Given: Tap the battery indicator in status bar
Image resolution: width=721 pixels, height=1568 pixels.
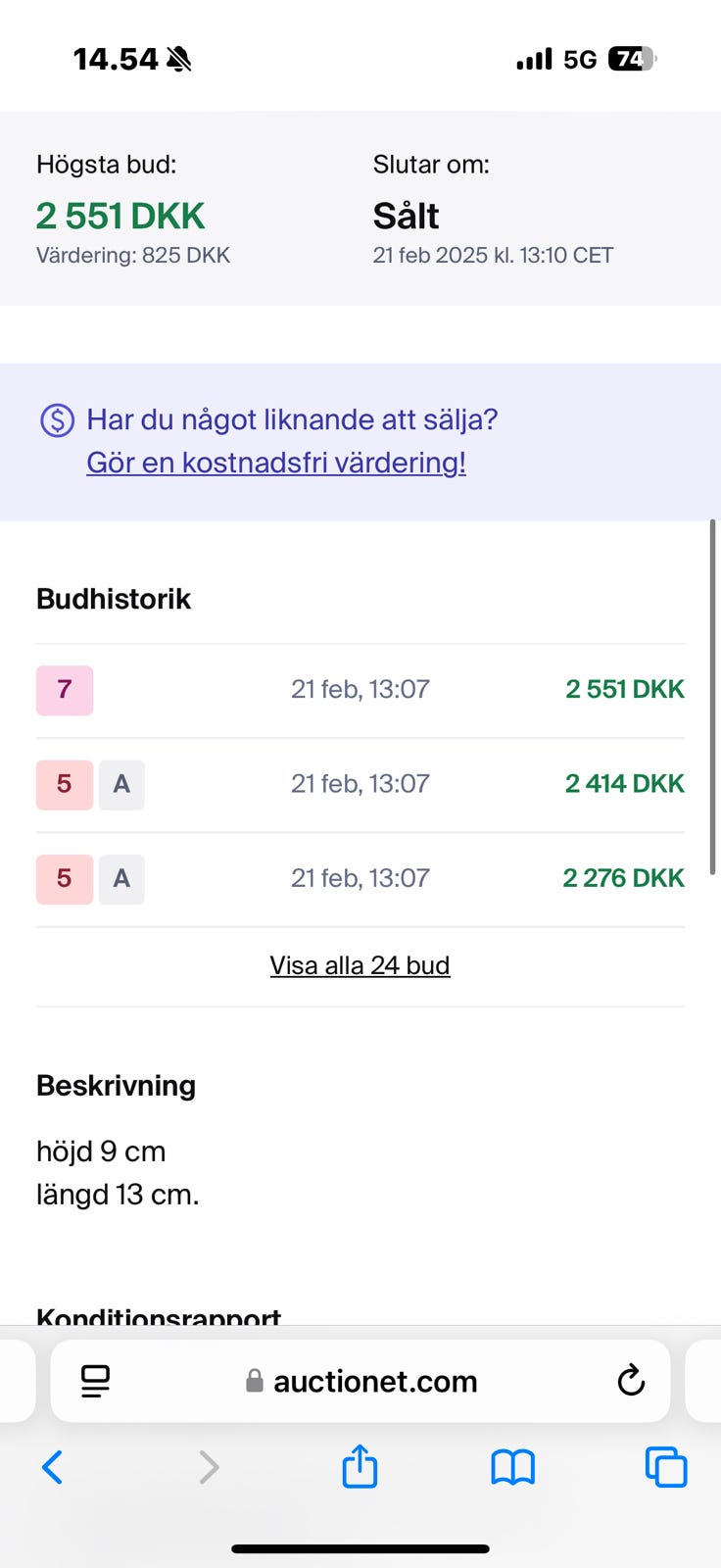Looking at the screenshot, I should pos(632,60).
